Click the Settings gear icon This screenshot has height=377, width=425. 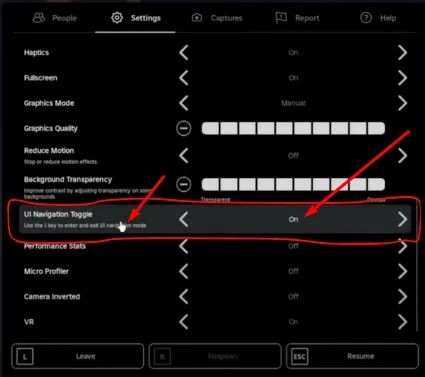117,18
